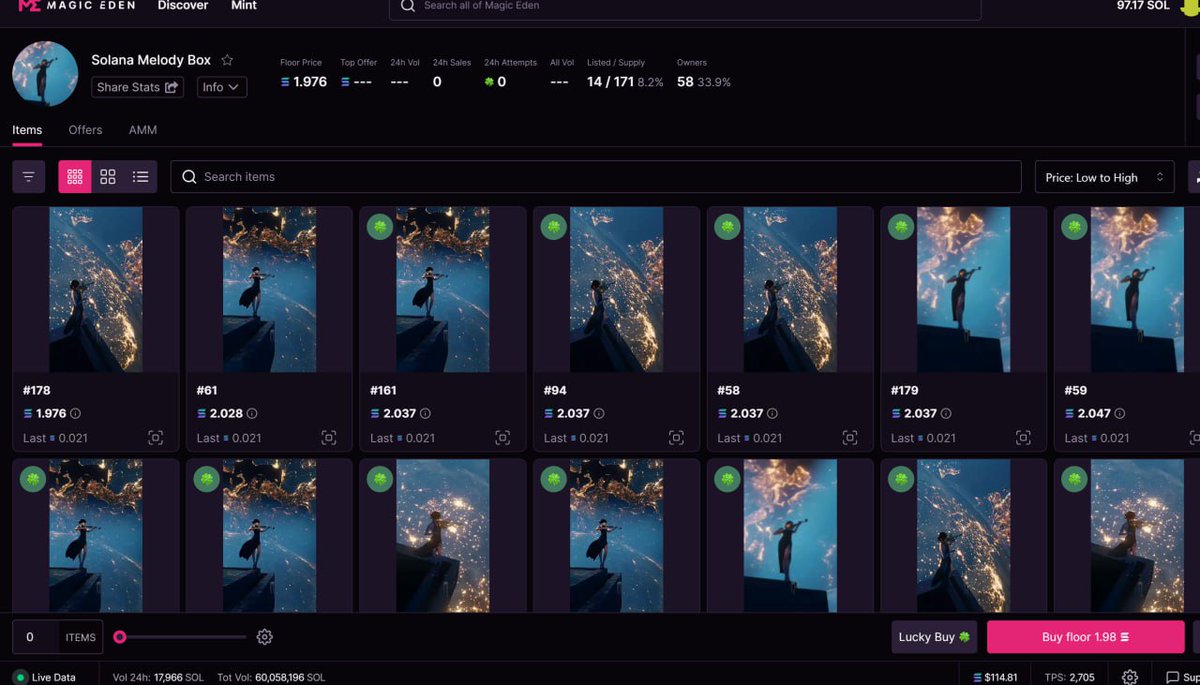This screenshot has width=1200, height=685.
Task: Click the items count input showing 0
Action: (35, 637)
